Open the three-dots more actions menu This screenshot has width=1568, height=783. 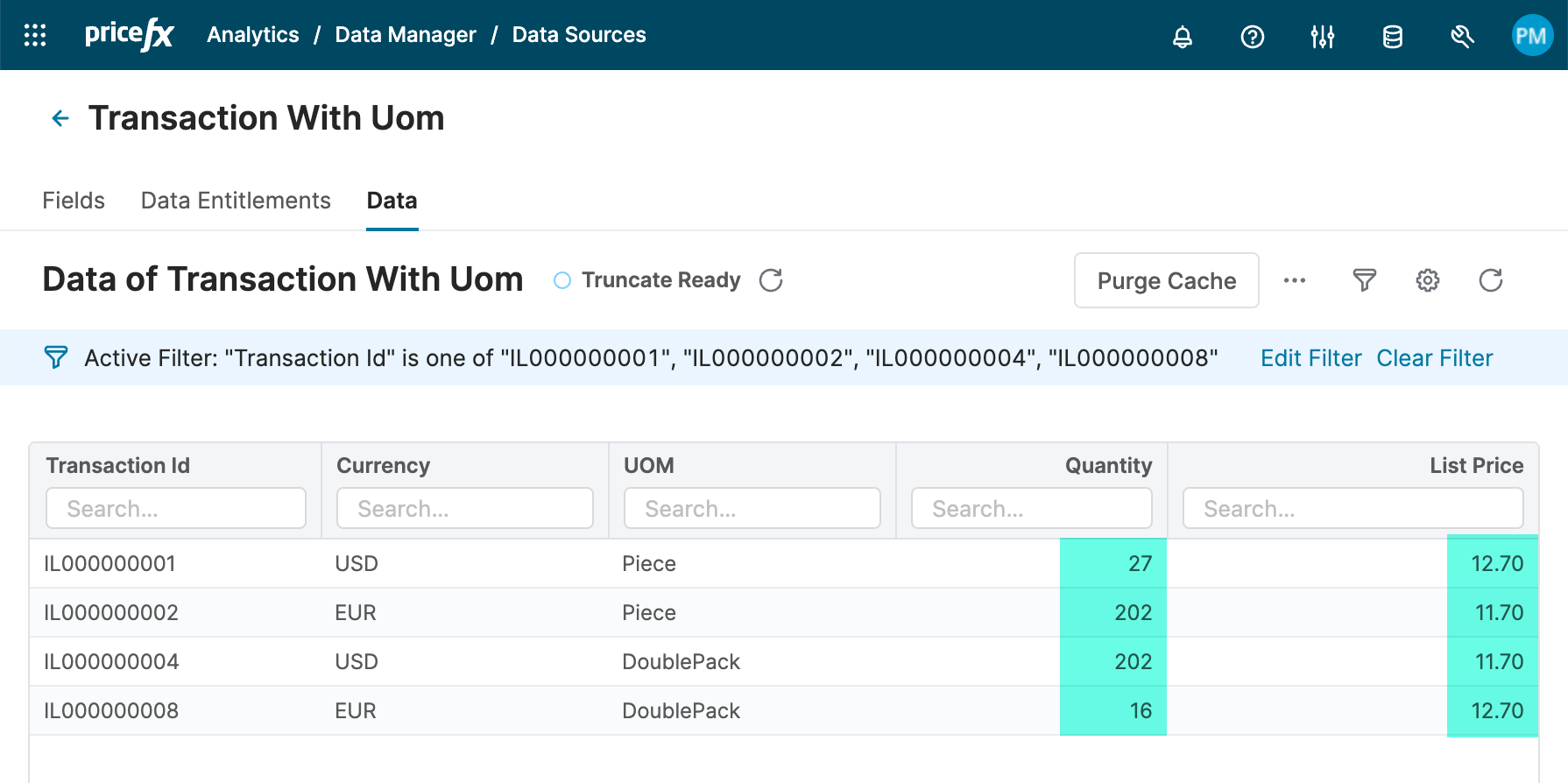click(1295, 280)
